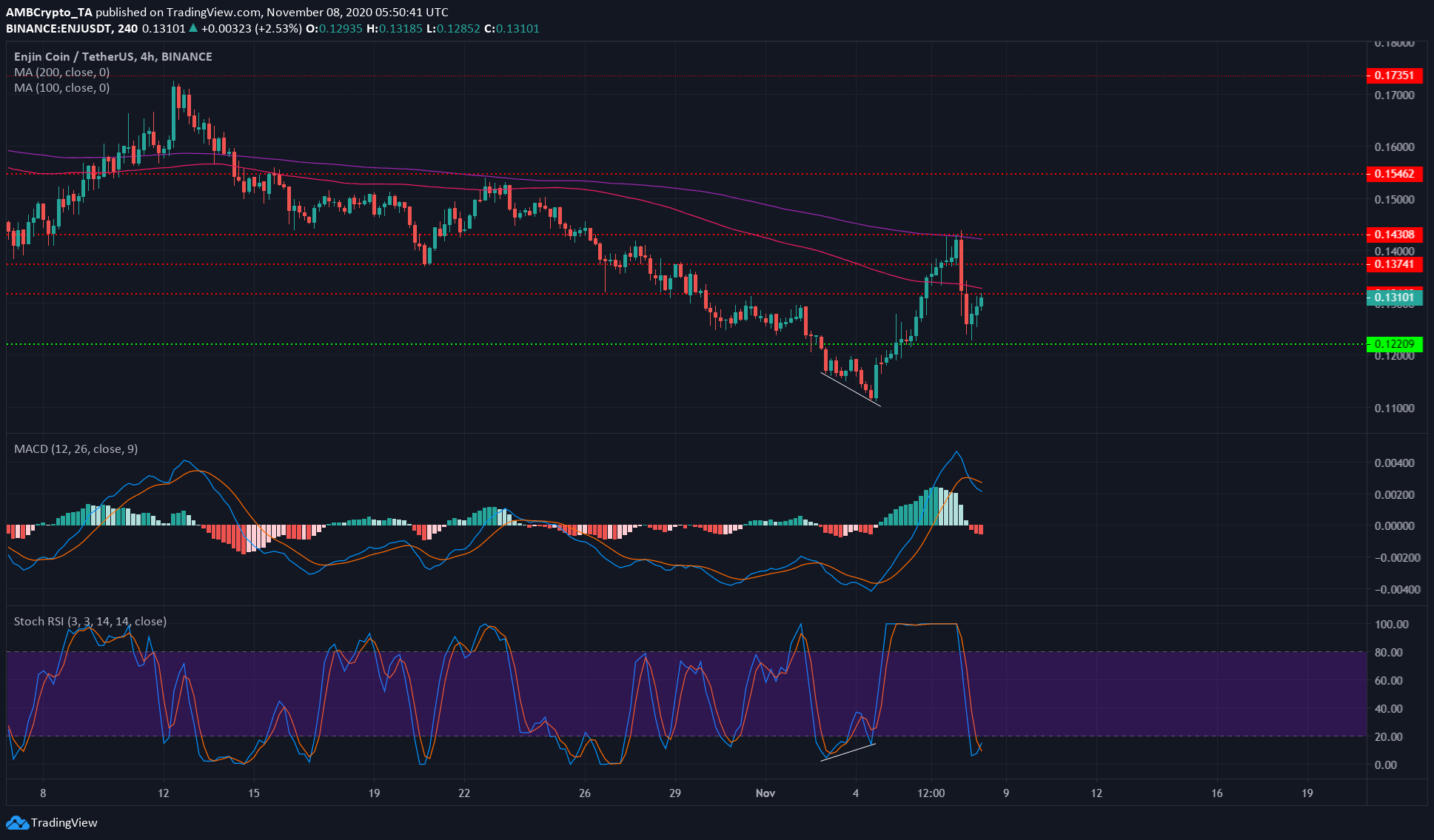Click the 12:00 time axis label
The height and width of the screenshot is (840, 1434).
(x=931, y=793)
